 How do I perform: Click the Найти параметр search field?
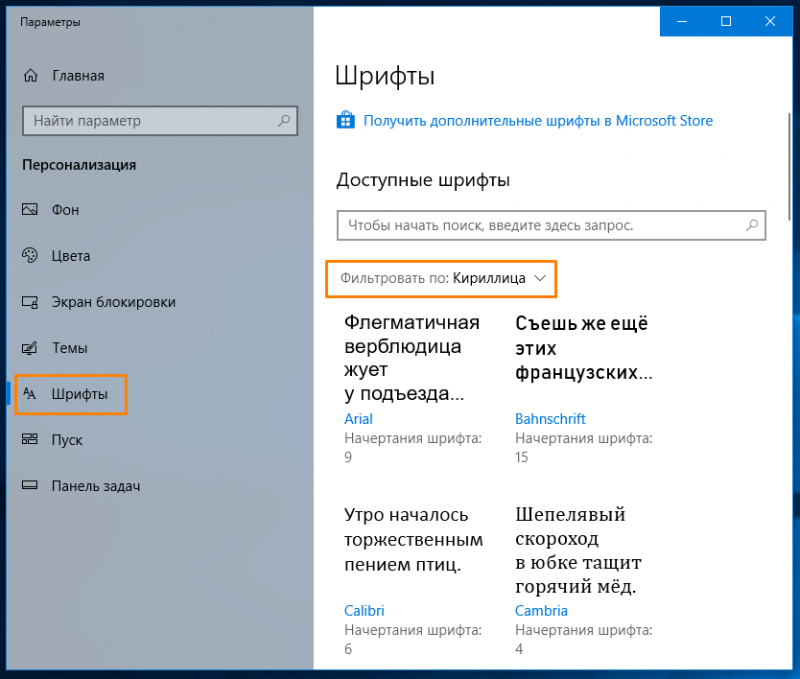pos(160,121)
